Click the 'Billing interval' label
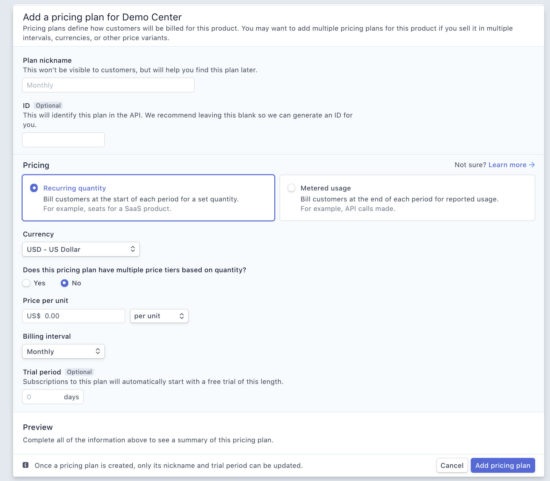This screenshot has height=481, width=550. [x=47, y=336]
